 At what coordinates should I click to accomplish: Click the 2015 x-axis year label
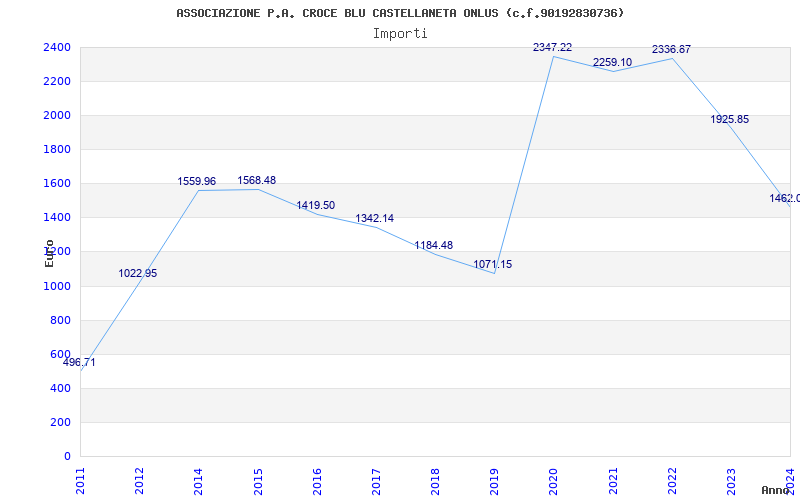click(258, 481)
